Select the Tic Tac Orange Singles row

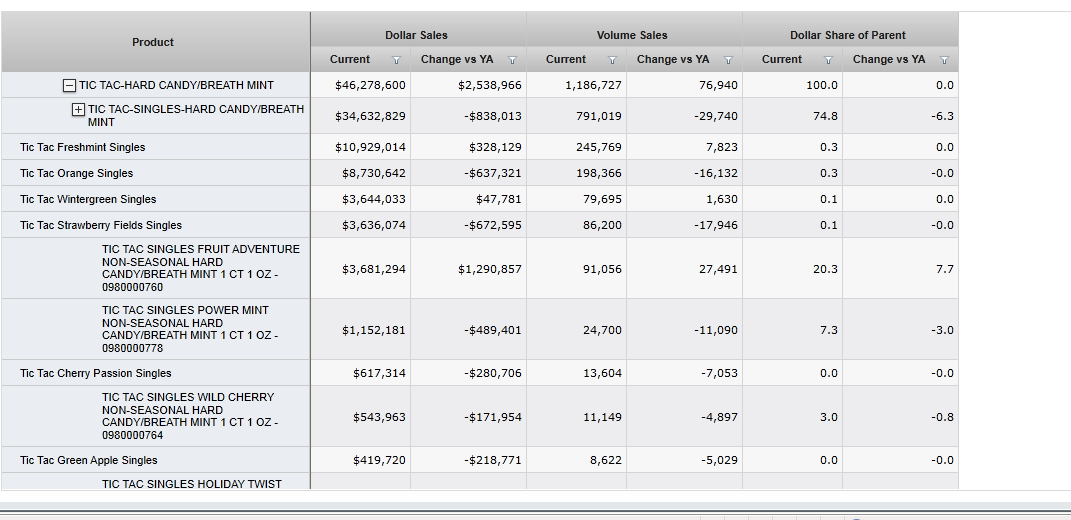coord(76,173)
